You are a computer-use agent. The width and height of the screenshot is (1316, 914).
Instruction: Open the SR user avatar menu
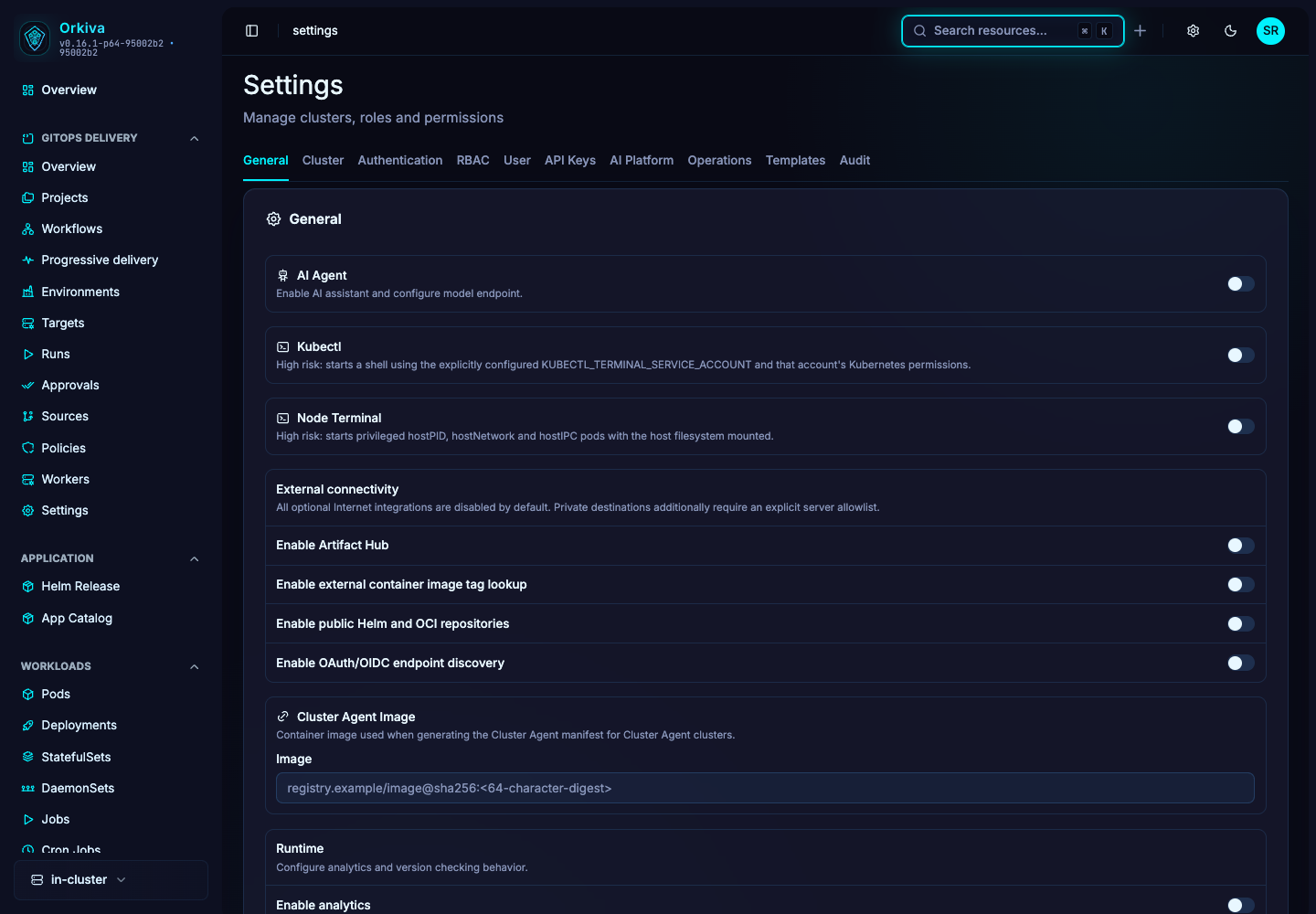[1271, 31]
